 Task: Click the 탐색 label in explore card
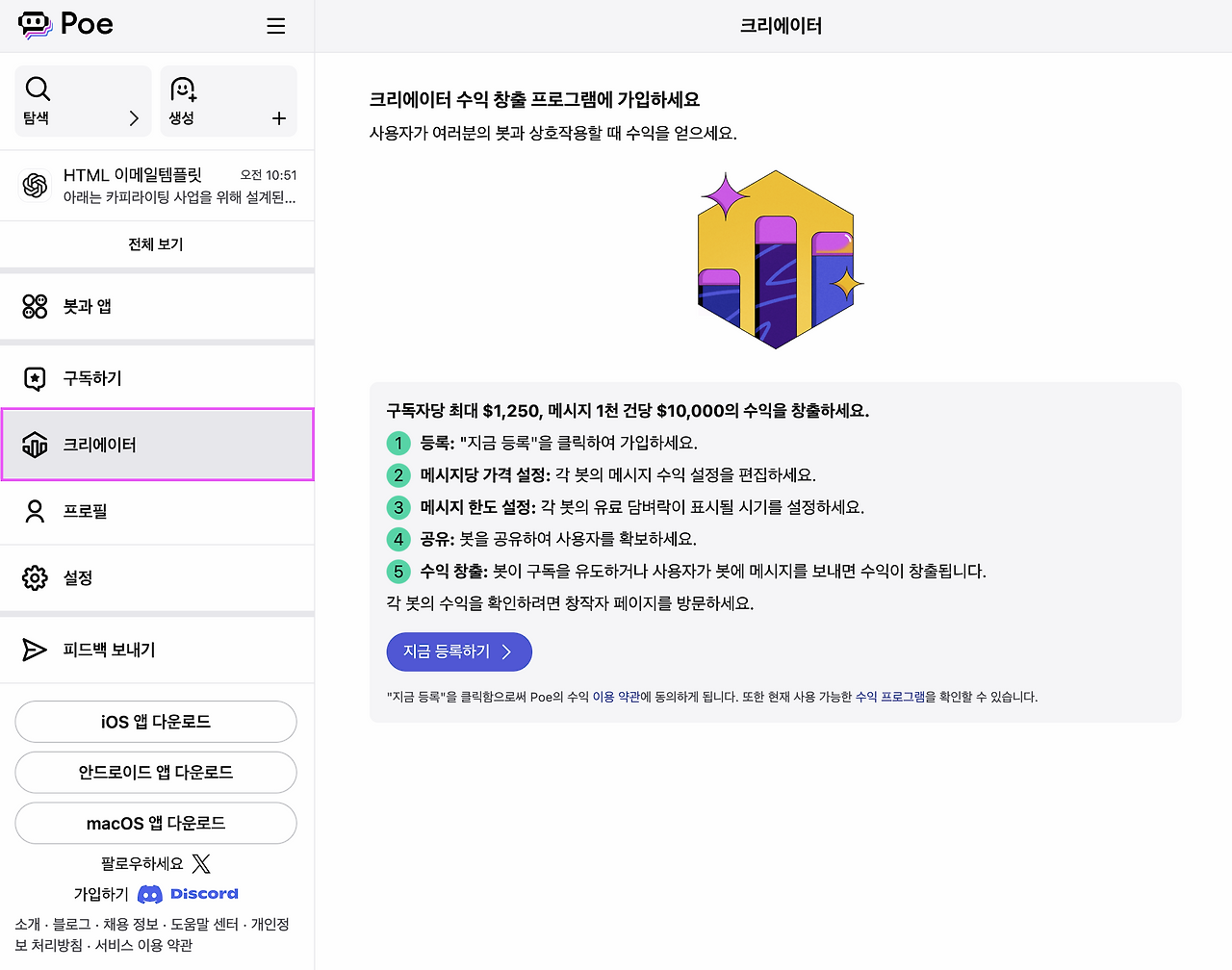coord(36,118)
